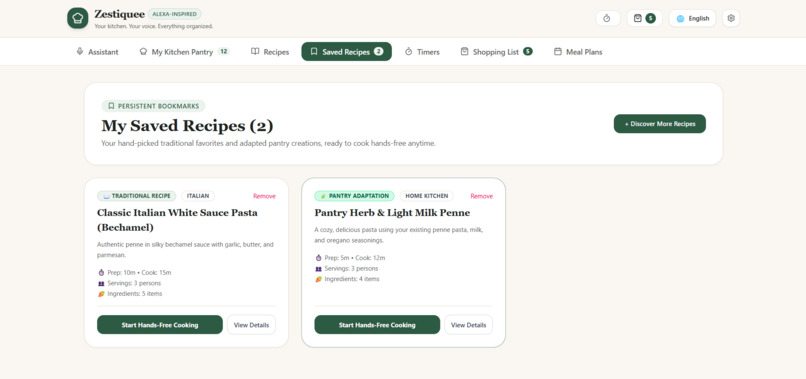View Details of Pantry Herb & Light Milk Penne
The height and width of the screenshot is (379, 806).
468,325
